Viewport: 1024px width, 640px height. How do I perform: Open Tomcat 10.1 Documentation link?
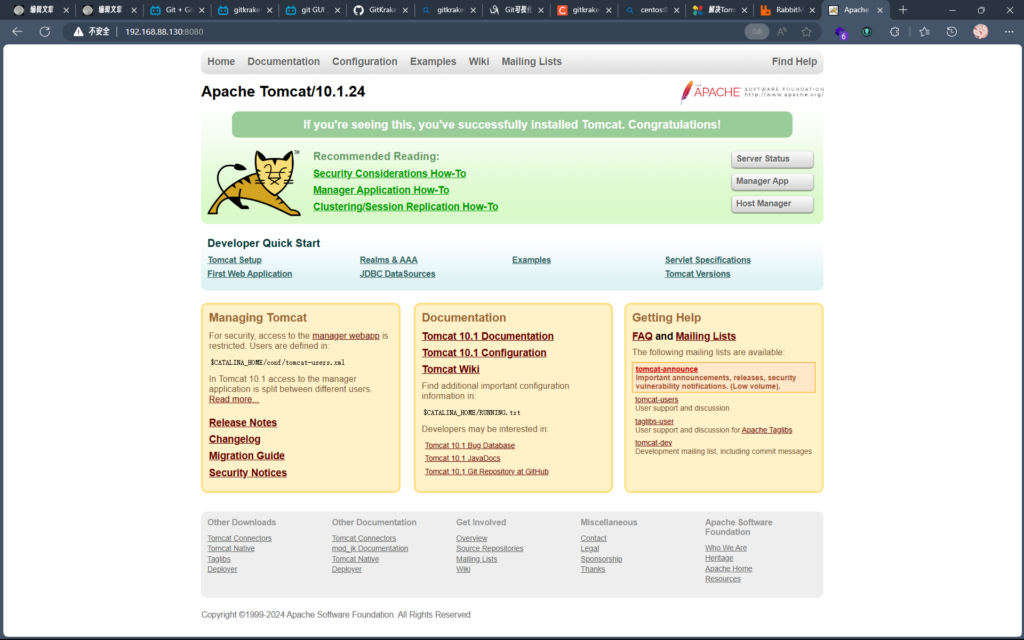tap(488, 336)
